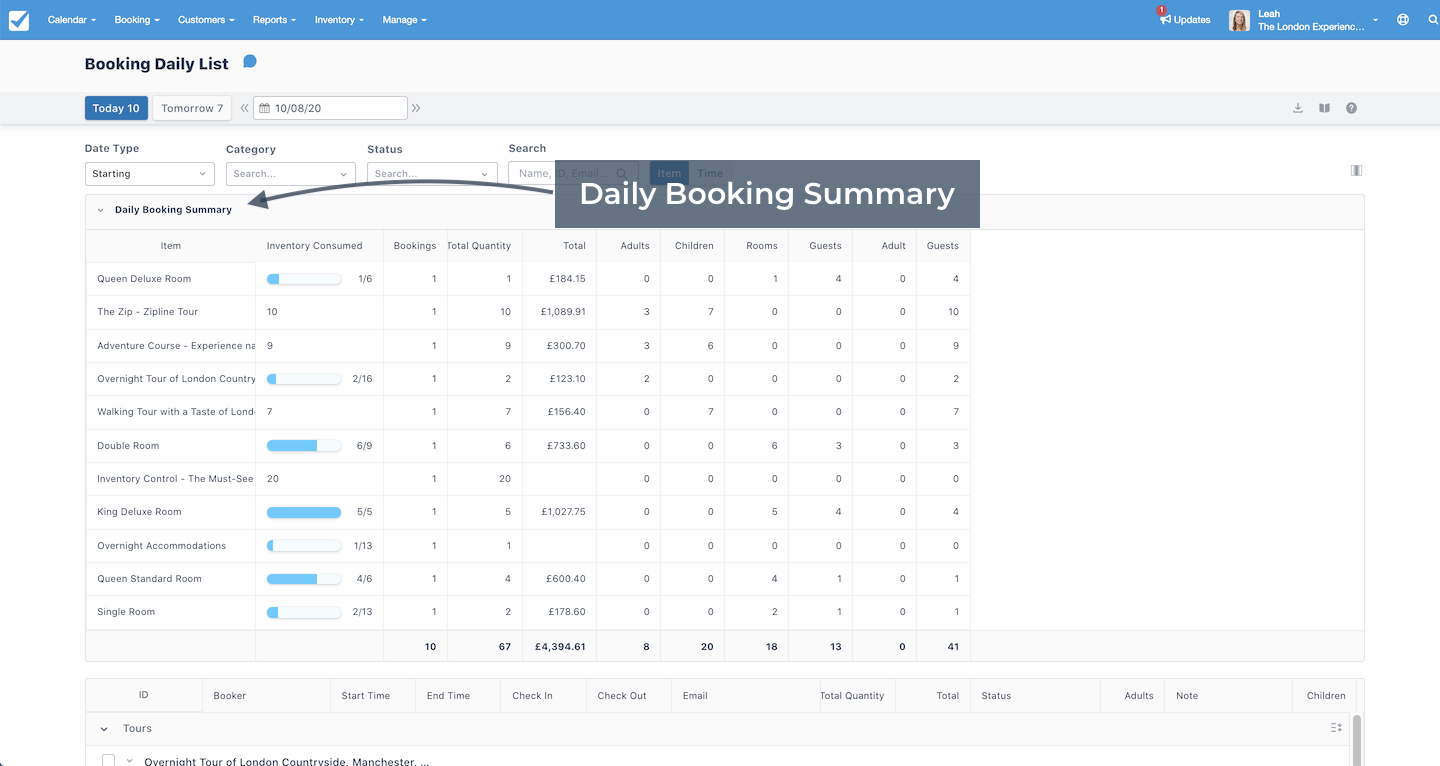
Task: Click the date field showing 10/08/20
Action: coord(330,108)
